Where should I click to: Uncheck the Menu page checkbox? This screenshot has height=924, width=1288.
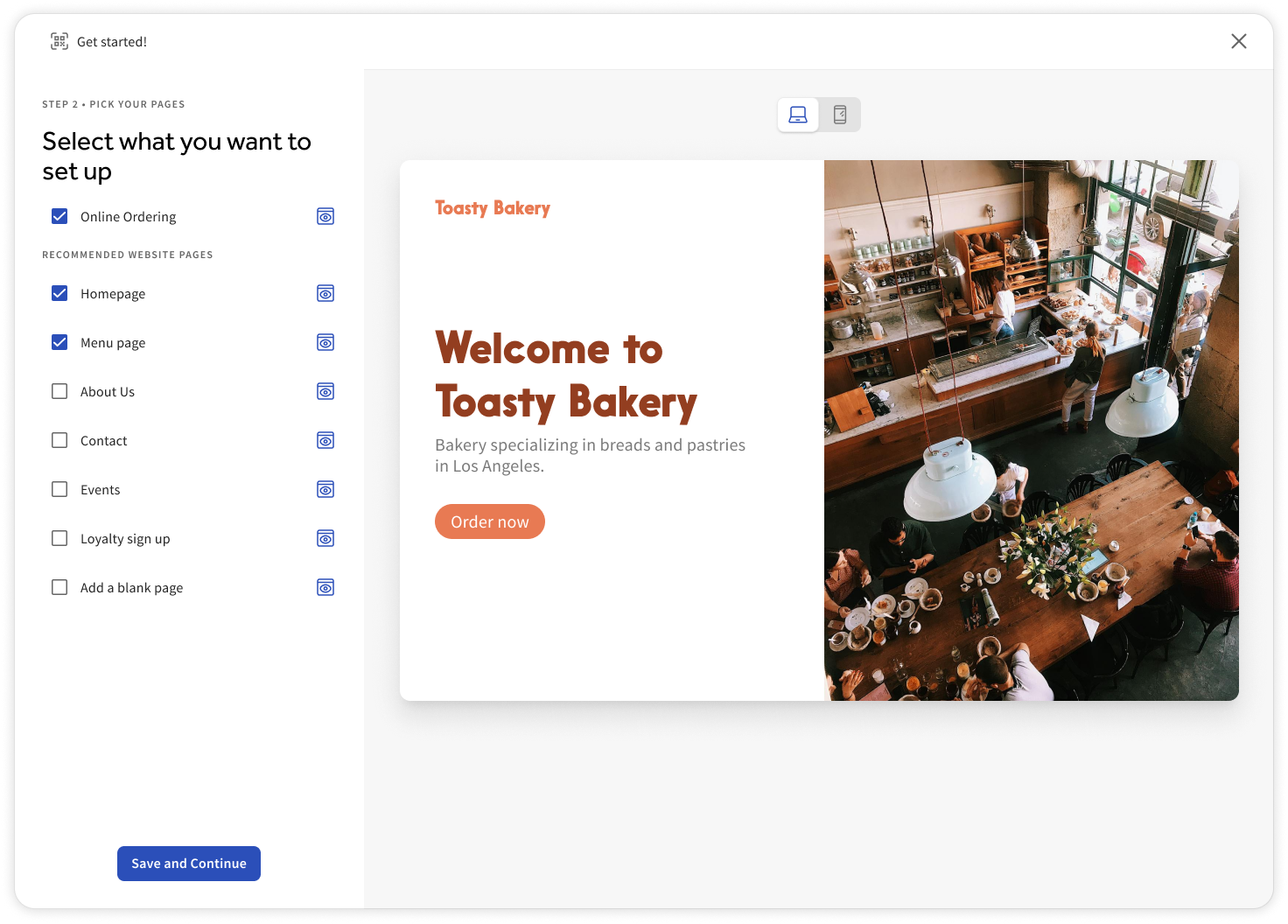tap(59, 342)
